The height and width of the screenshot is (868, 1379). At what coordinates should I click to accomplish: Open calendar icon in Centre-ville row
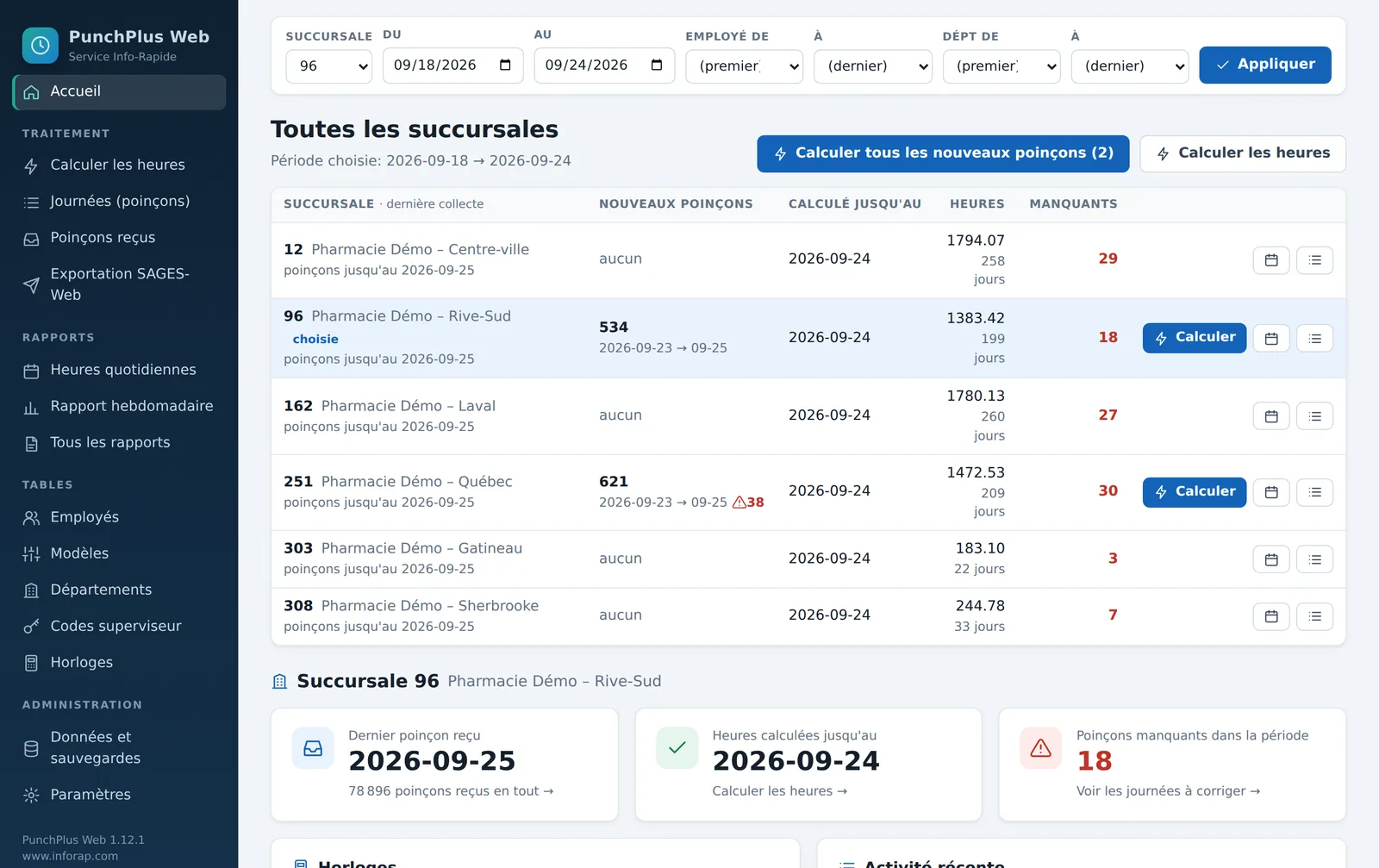(x=1271, y=260)
